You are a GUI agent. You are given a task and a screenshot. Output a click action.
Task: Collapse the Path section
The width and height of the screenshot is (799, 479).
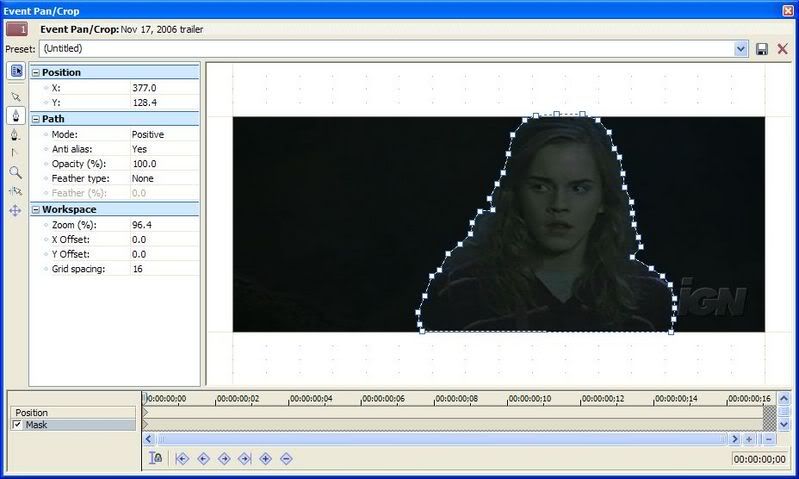36,119
